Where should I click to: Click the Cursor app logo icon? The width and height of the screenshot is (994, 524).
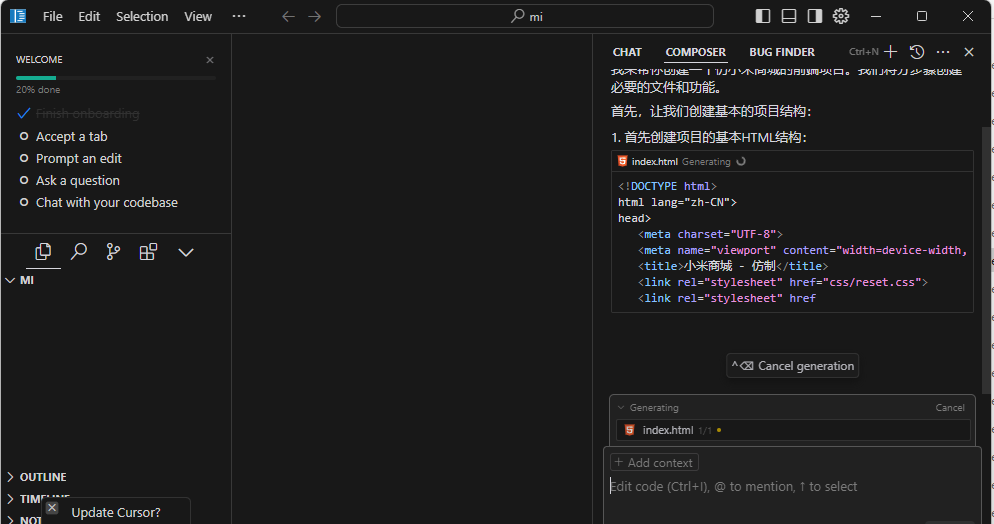coord(18,16)
